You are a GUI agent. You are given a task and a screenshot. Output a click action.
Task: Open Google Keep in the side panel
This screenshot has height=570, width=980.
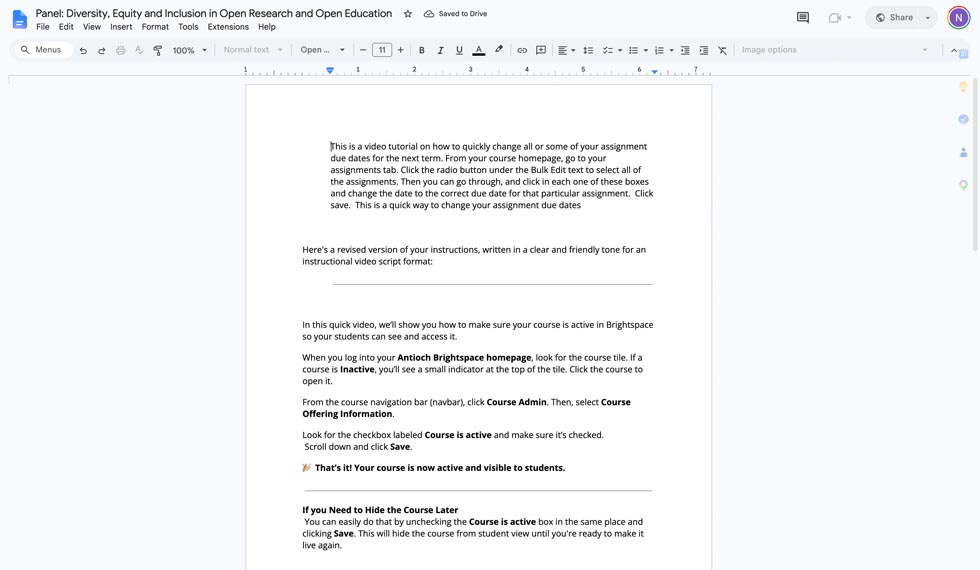coord(963,87)
